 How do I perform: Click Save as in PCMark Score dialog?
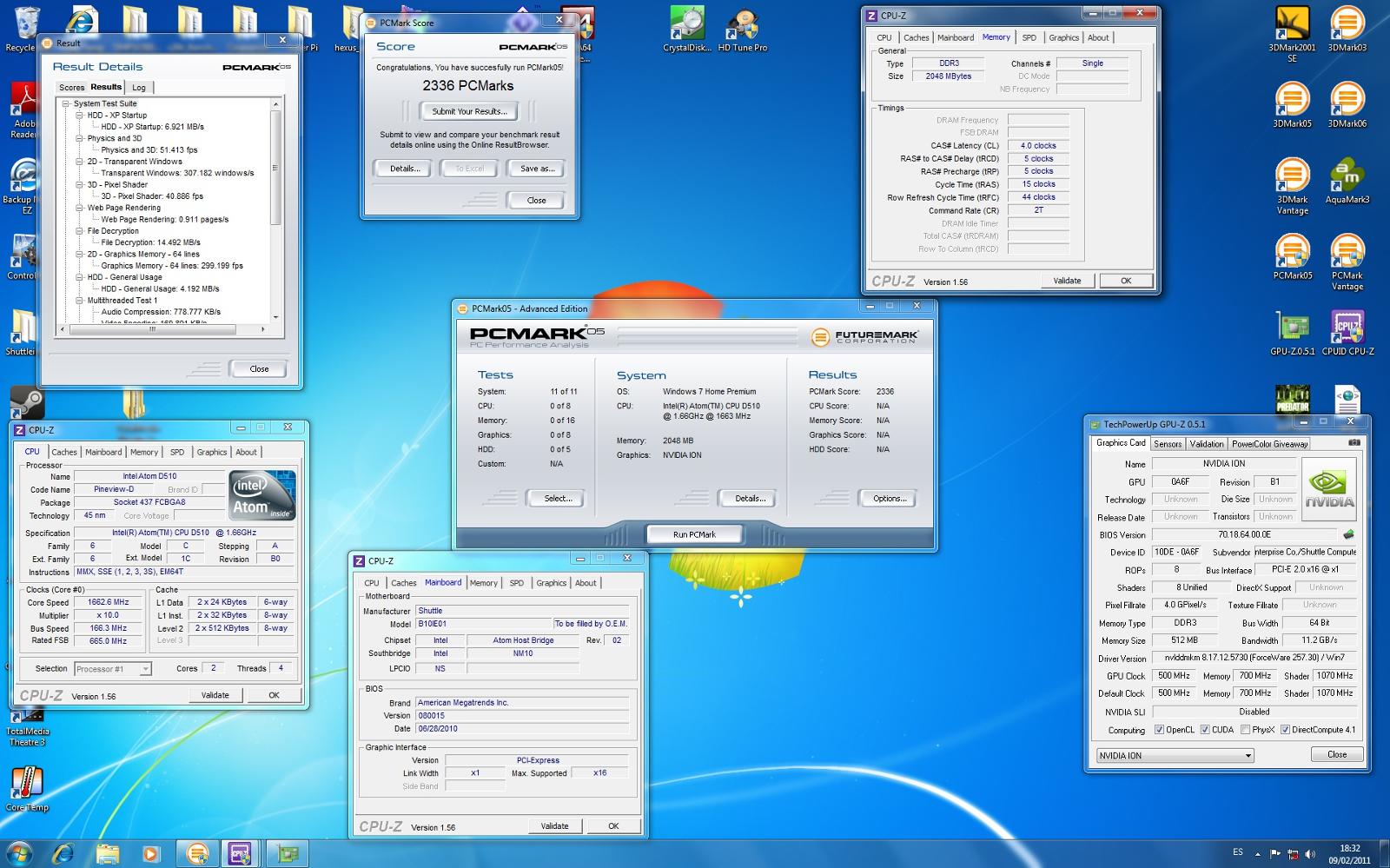tap(537, 169)
